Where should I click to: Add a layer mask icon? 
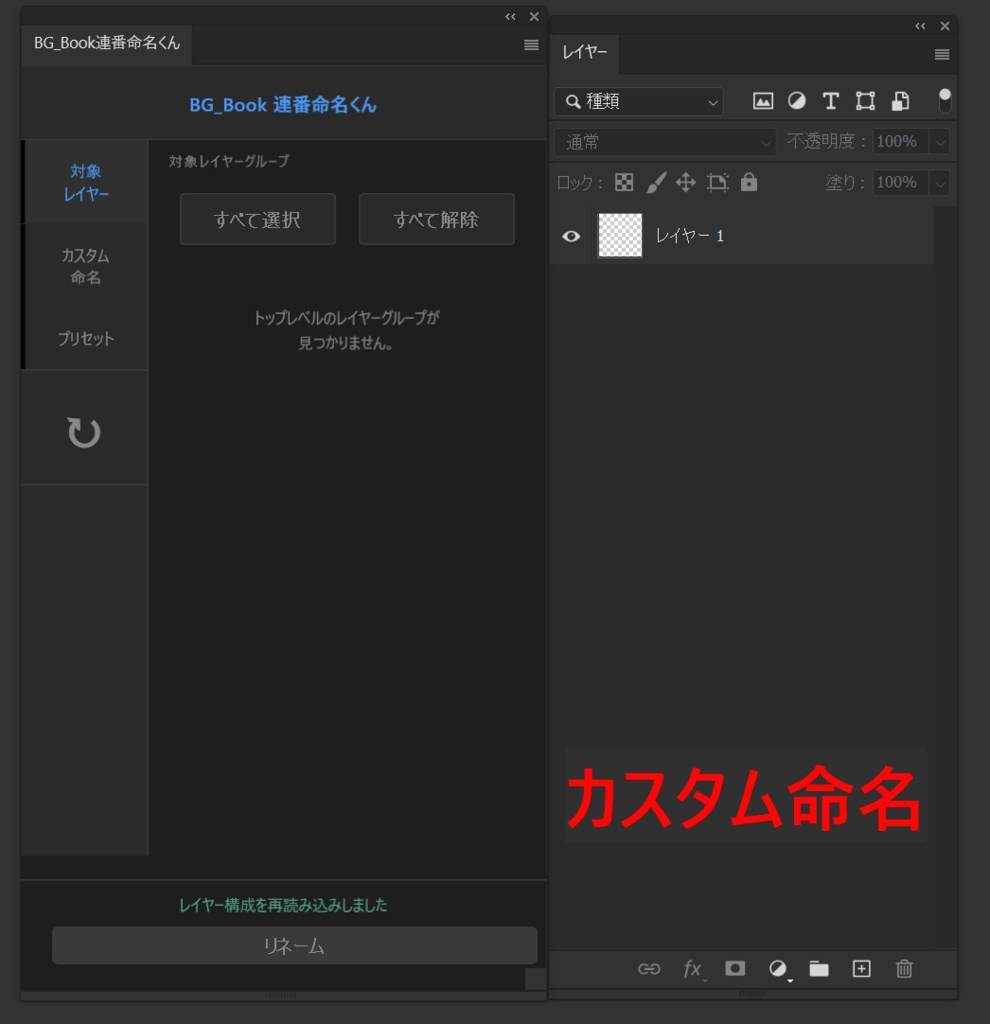click(x=735, y=968)
